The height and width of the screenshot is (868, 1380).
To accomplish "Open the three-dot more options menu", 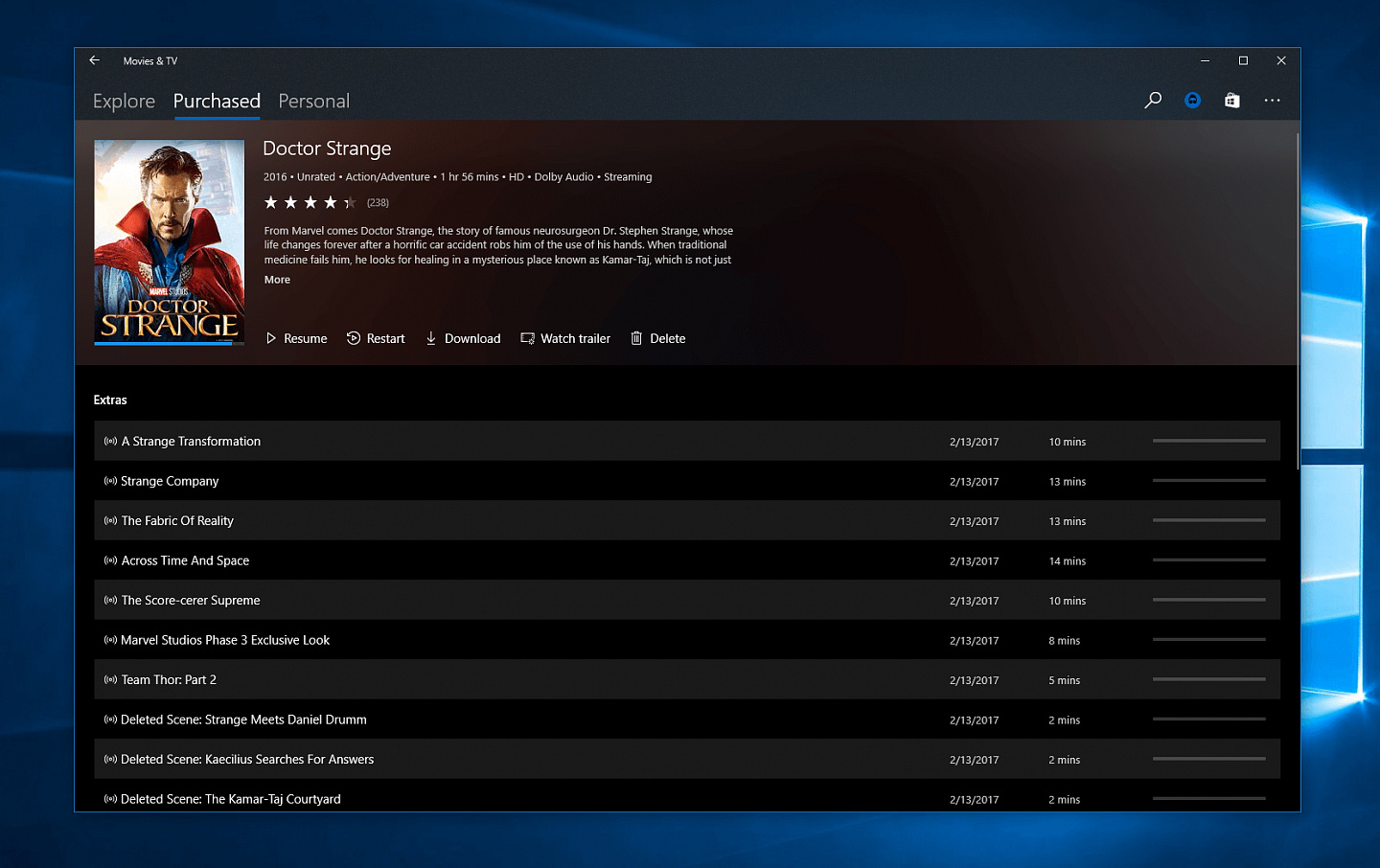I will pyautogui.click(x=1272, y=101).
